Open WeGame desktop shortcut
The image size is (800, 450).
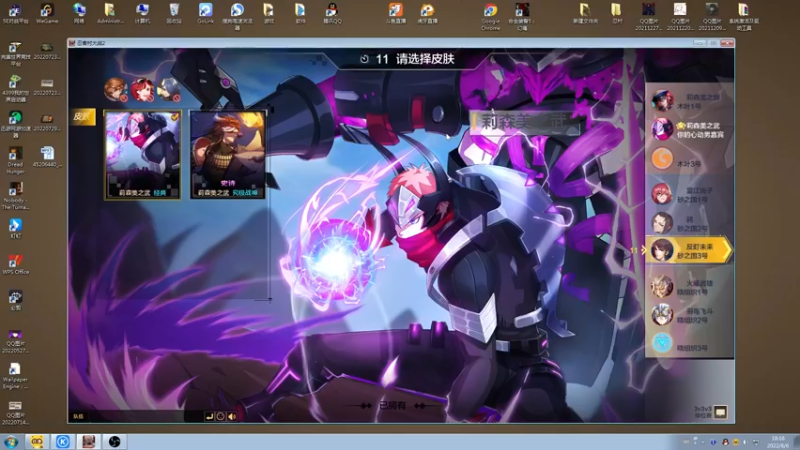(x=47, y=14)
